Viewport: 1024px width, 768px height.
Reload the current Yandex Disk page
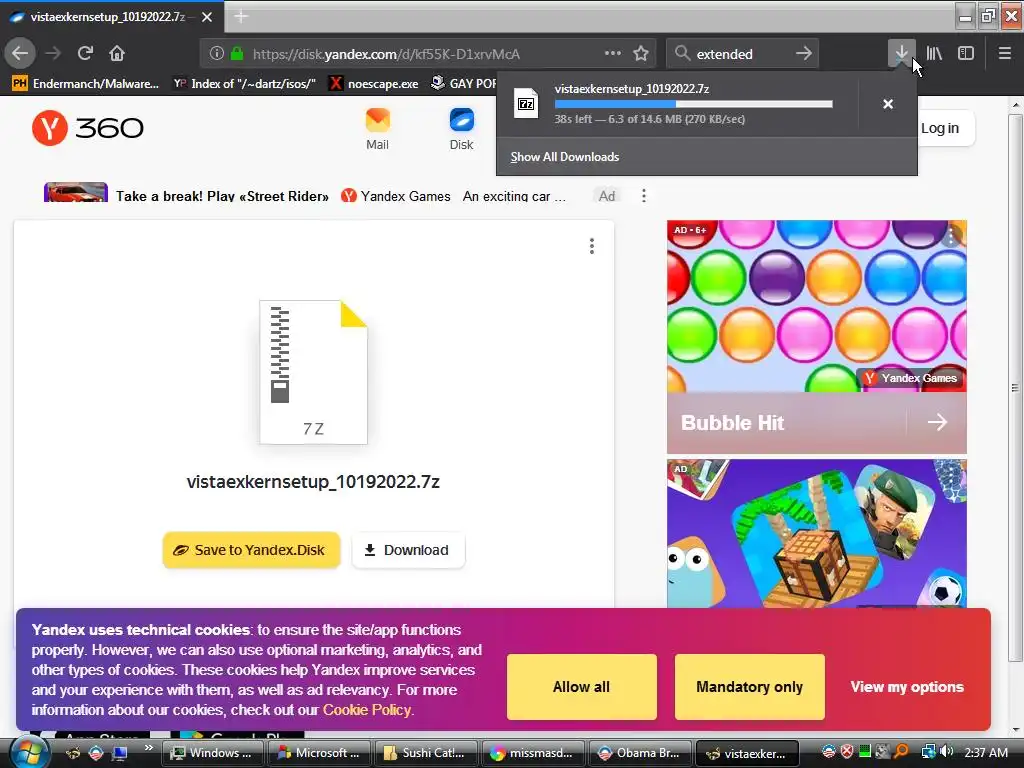(x=85, y=54)
